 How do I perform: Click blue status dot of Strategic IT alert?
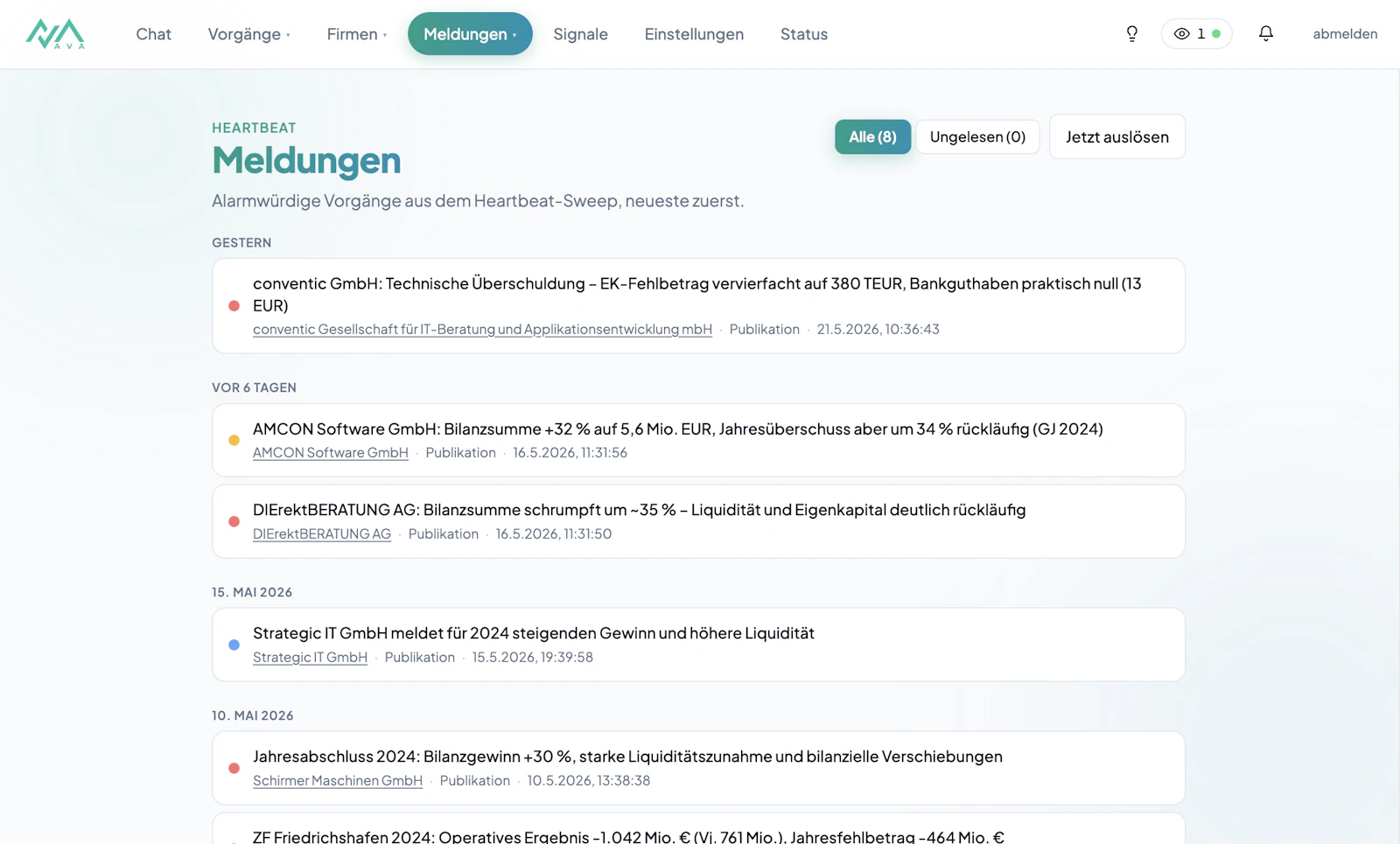[234, 645]
